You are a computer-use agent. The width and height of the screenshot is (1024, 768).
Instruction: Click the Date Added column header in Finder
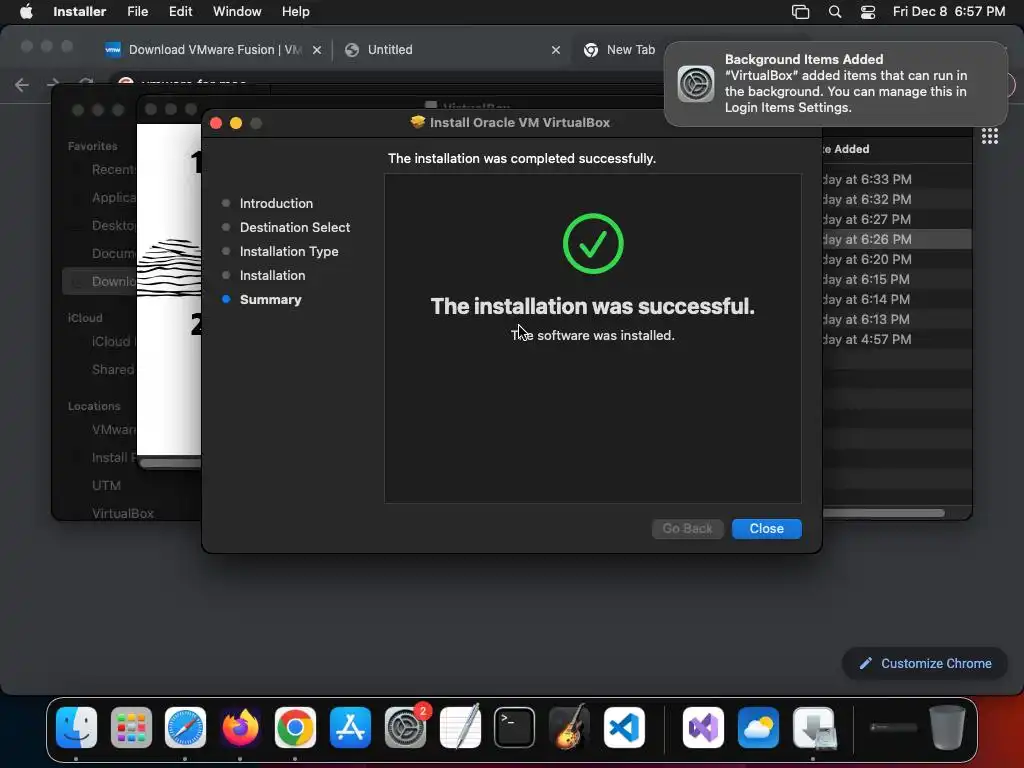pos(846,149)
